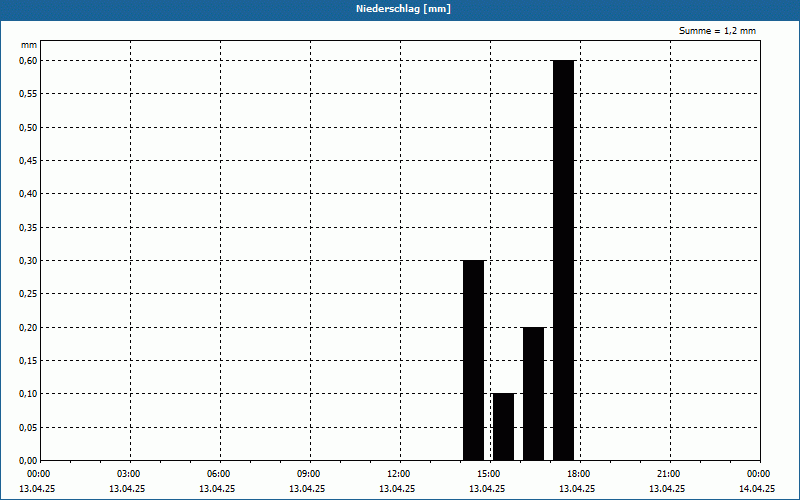This screenshot has width=800, height=500.
Task: Click the 18:00 time axis label
Action: pos(579,474)
